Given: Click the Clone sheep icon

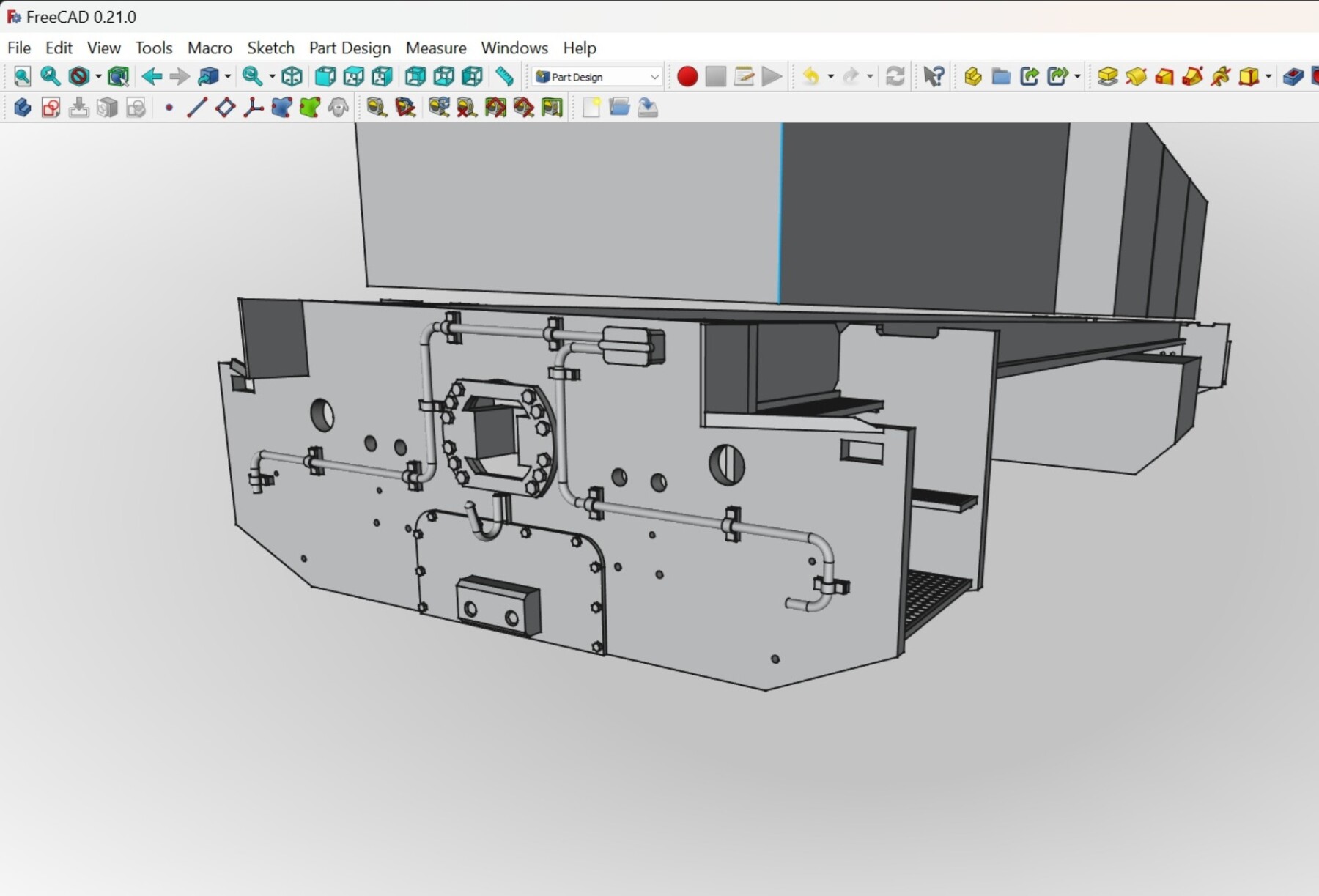Looking at the screenshot, I should 338,108.
